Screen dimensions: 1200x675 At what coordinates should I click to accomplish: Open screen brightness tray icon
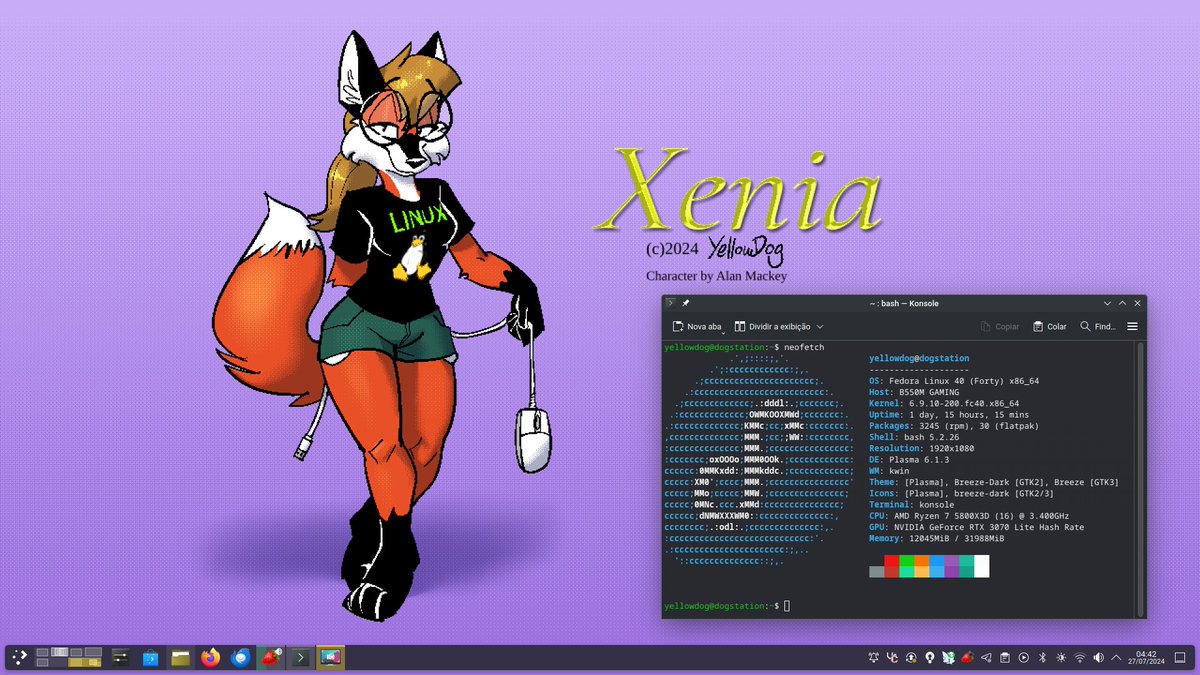(x=1061, y=657)
